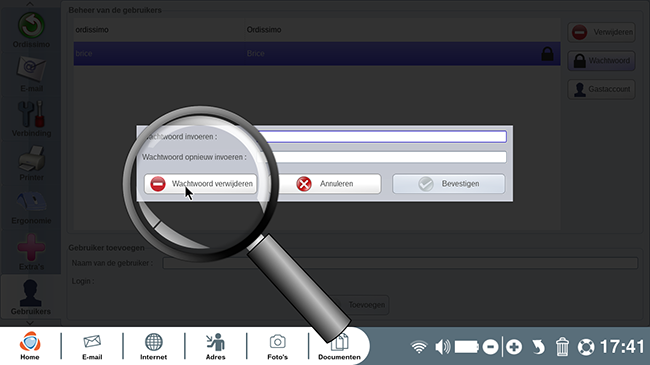Screen dimensions: 650x365
Task: Open the Adres contacts icon
Action: tap(216, 347)
